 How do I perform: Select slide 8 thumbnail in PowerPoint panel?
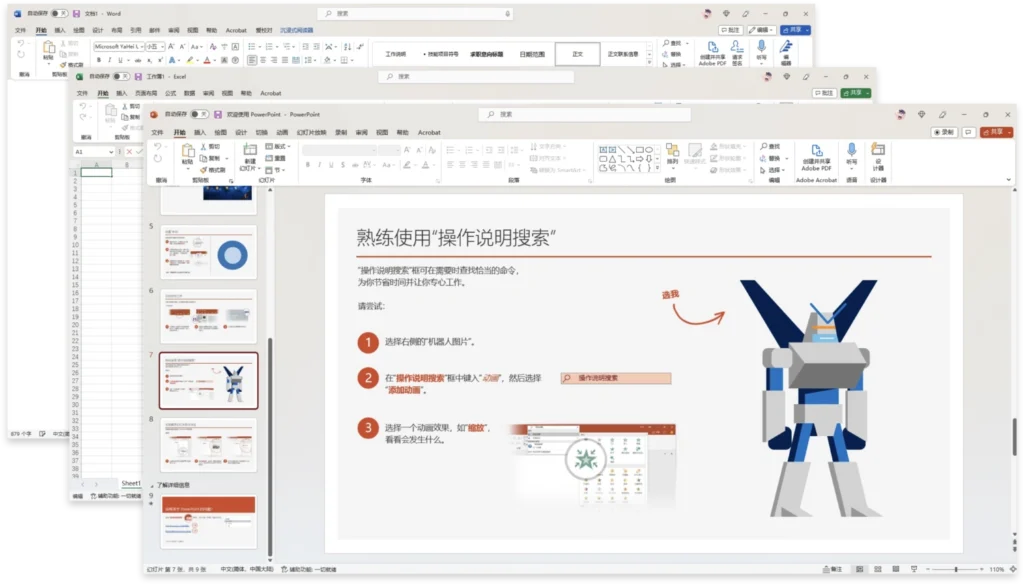pos(208,444)
